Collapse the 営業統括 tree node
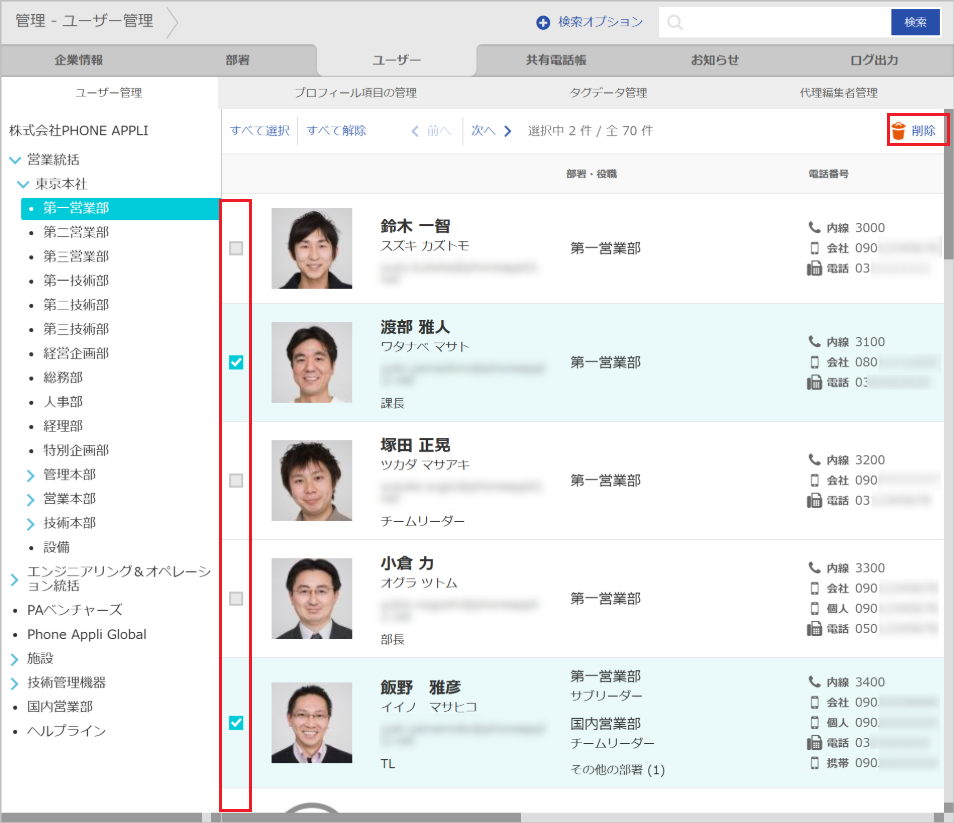The image size is (954, 823). coord(15,160)
